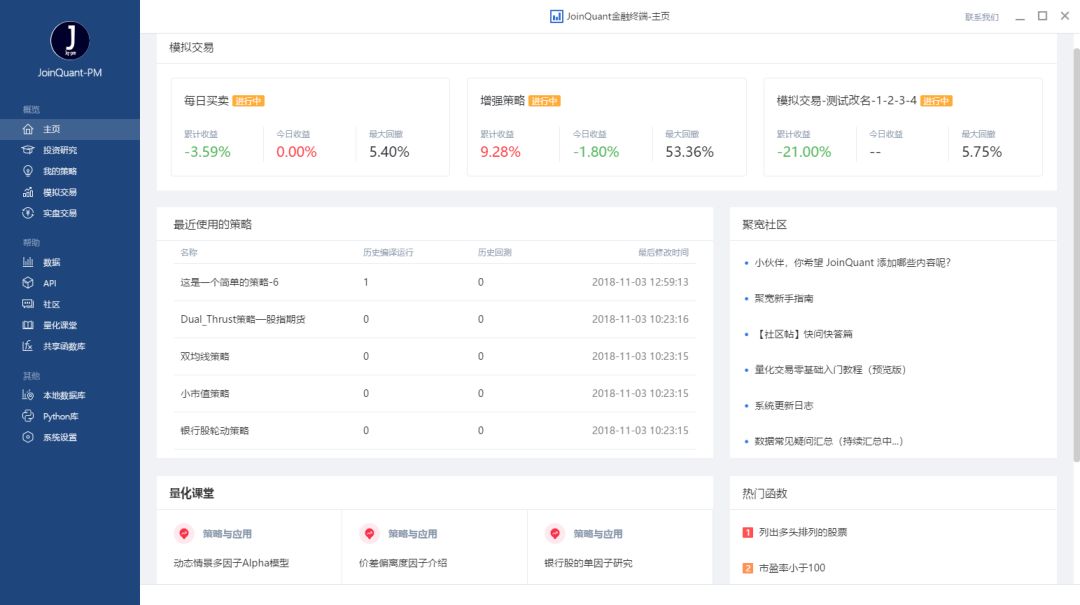The image size is (1080, 605).
Task: Click the JoinQuant-PM profile avatar
Action: tap(70, 41)
